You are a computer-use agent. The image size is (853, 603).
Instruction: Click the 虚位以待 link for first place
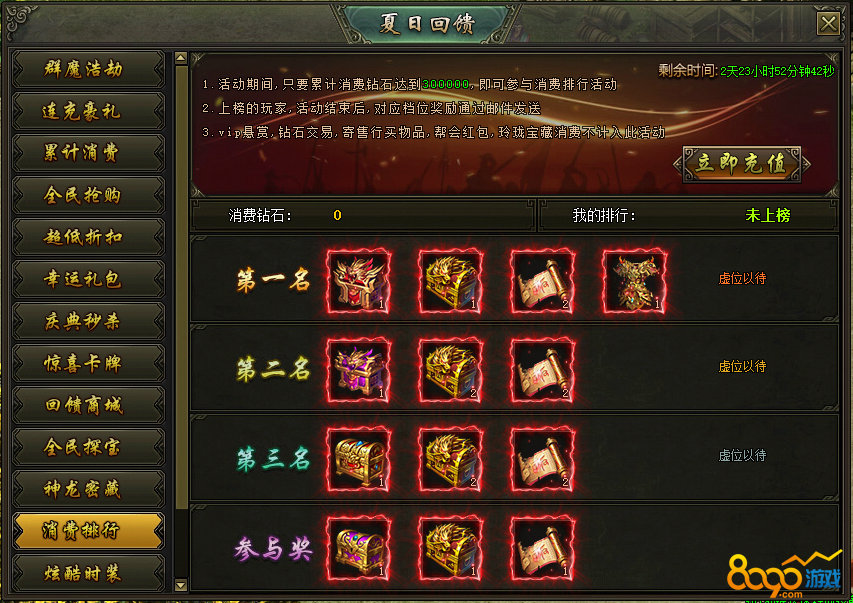click(x=742, y=279)
